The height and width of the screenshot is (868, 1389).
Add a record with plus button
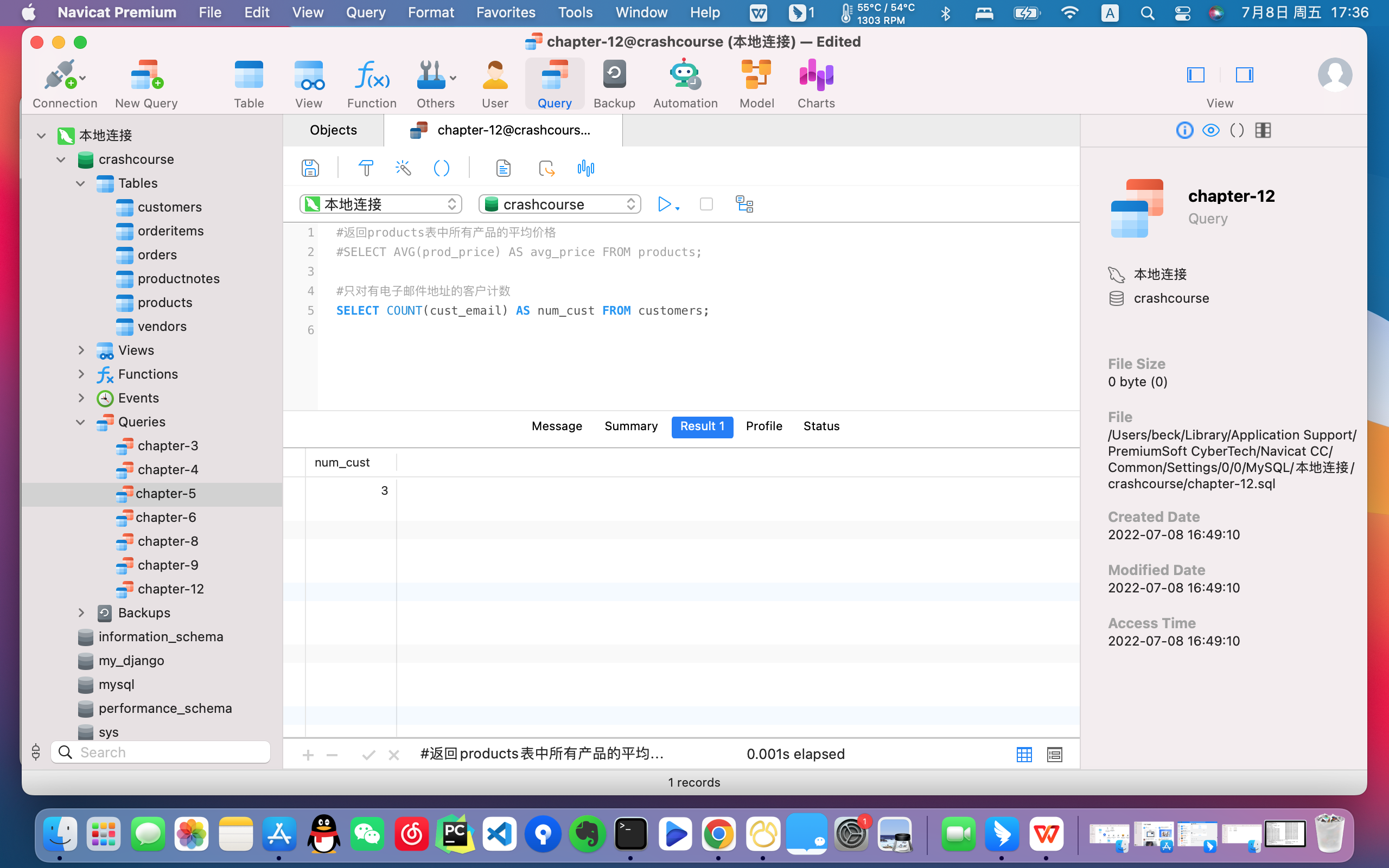(x=308, y=755)
